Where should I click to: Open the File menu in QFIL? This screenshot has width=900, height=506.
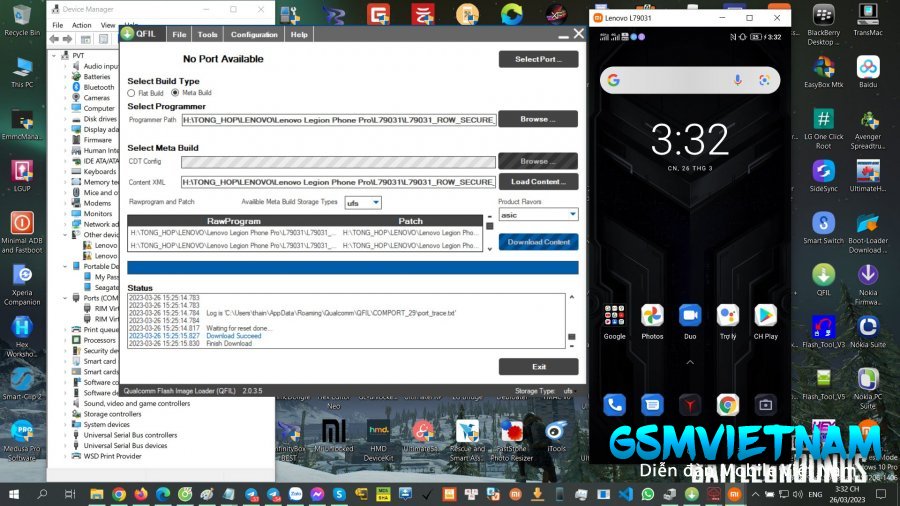[x=179, y=34]
